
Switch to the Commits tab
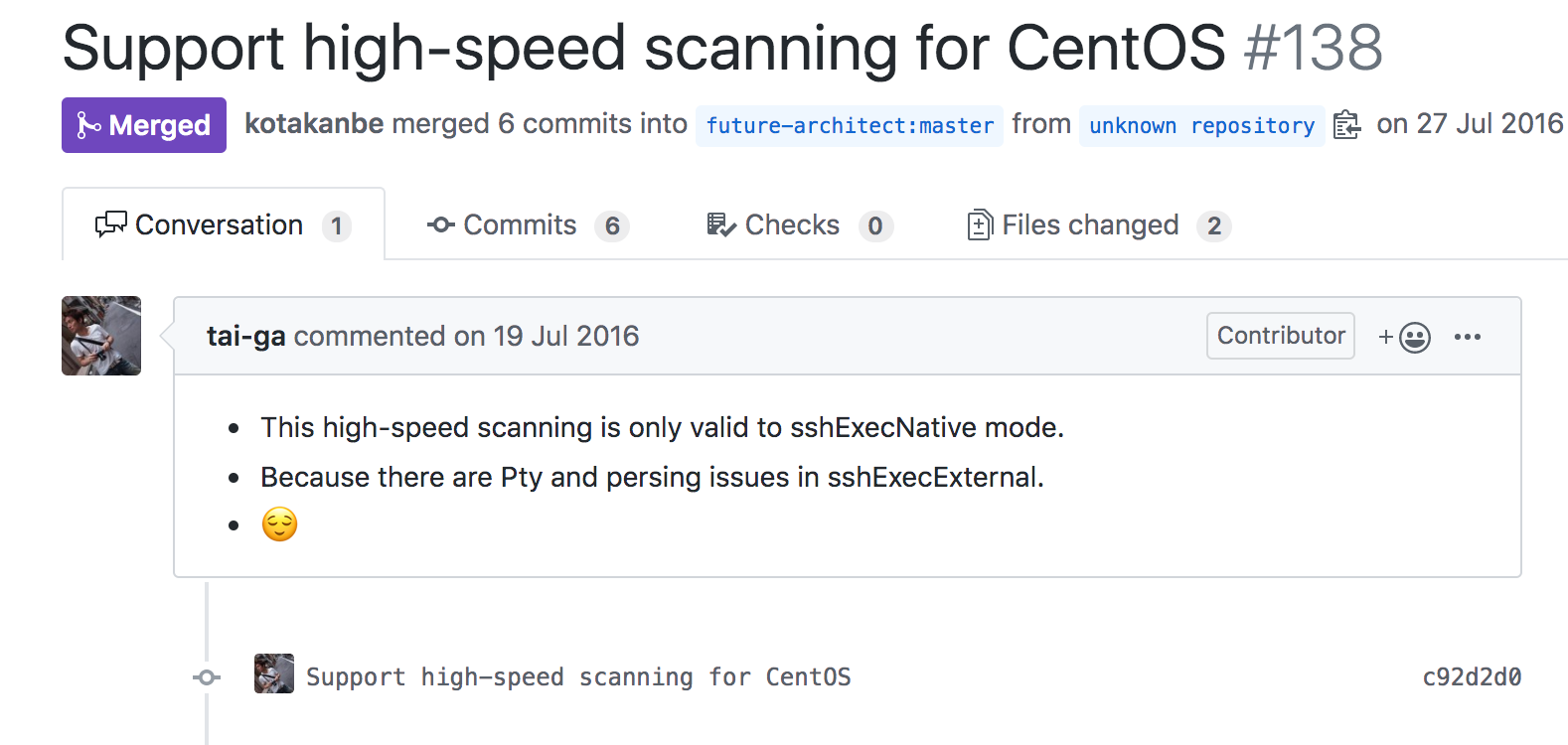pyautogui.click(x=528, y=225)
